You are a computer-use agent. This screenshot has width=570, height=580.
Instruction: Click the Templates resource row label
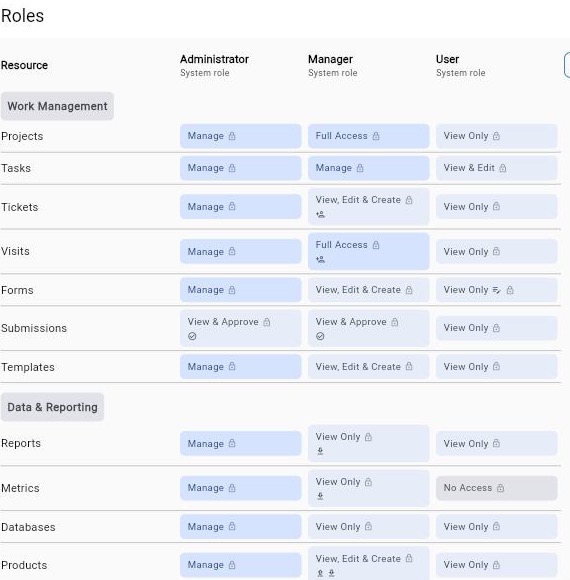click(28, 367)
